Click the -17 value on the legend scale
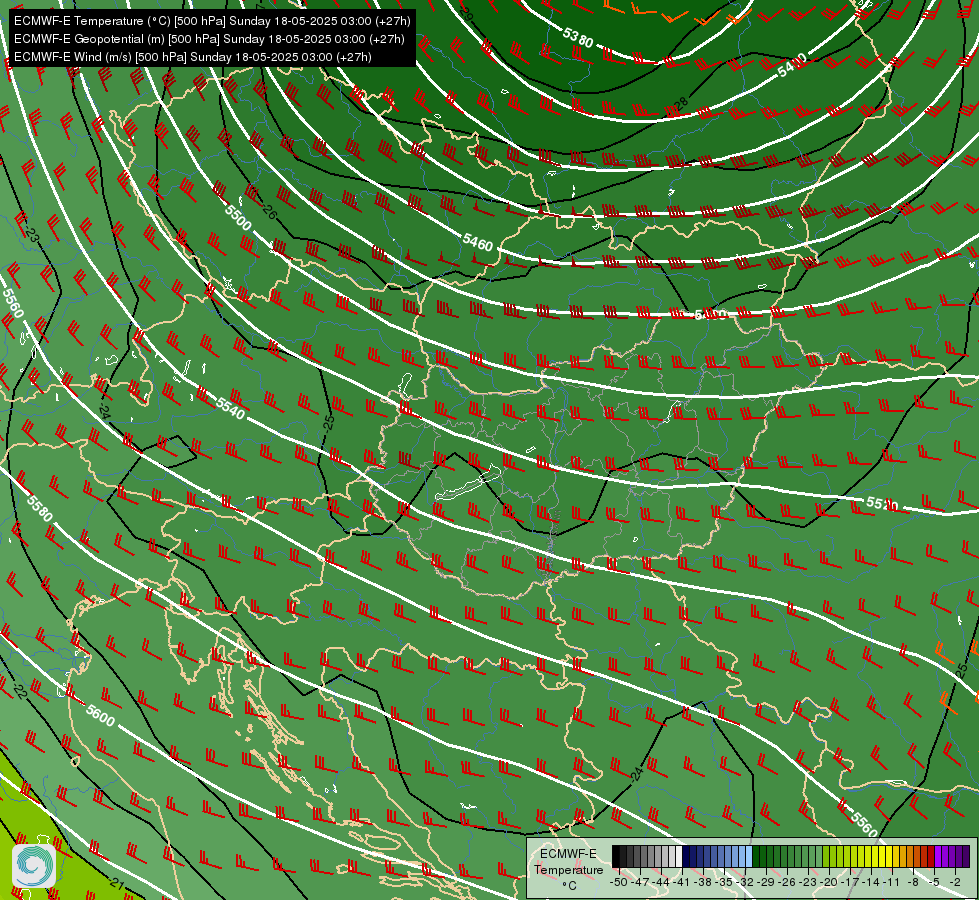979x900 pixels. pyautogui.click(x=850, y=882)
